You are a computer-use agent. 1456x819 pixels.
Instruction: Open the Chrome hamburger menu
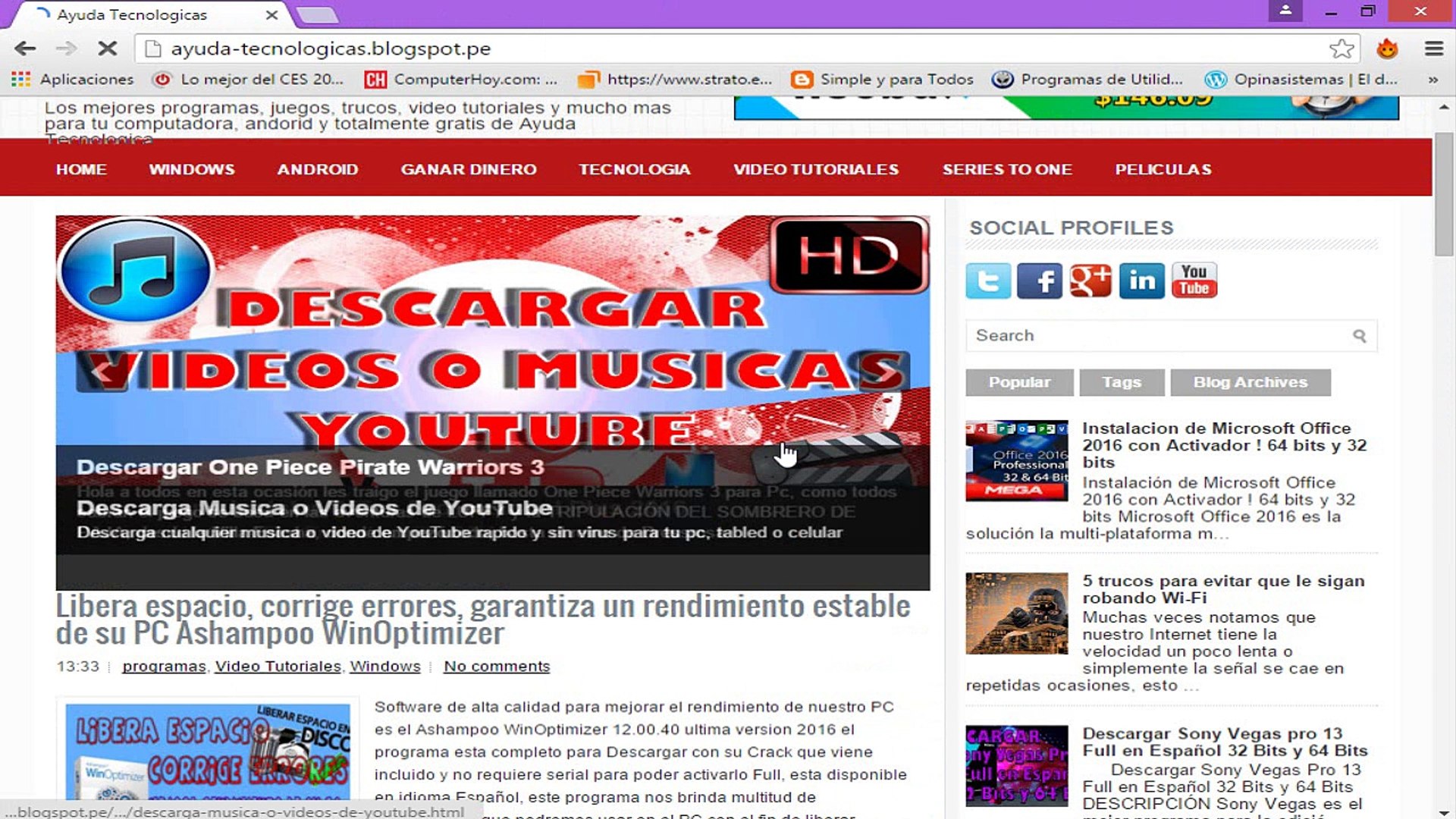pos(1433,49)
